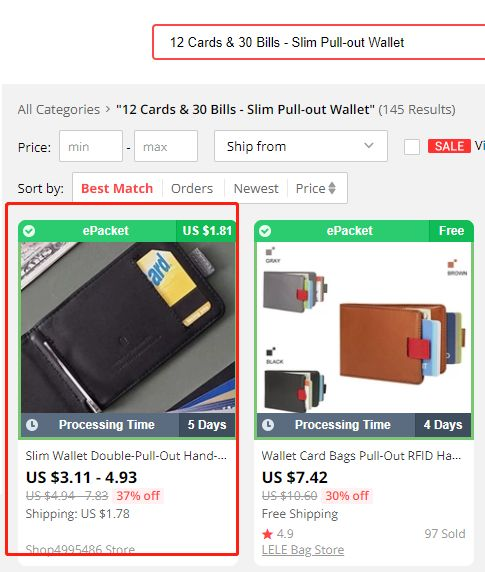Image resolution: width=485 pixels, height=572 pixels.
Task: Click the red star rating icon next to 4.9
Action: (267, 534)
